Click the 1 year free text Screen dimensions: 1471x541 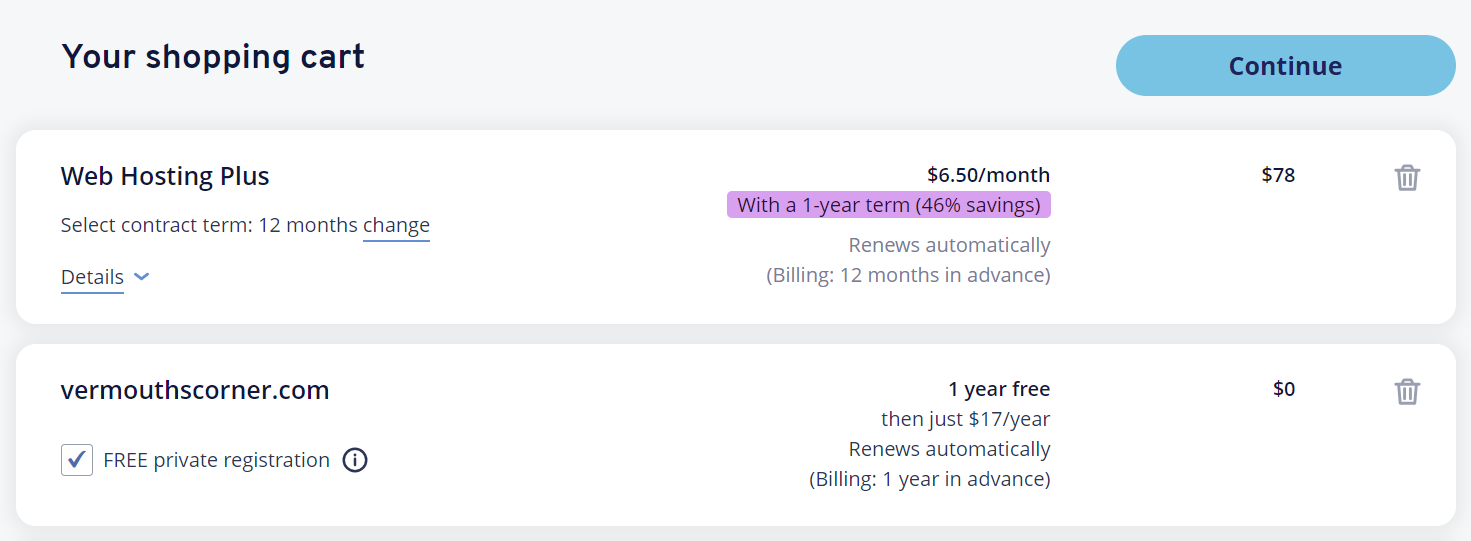(999, 389)
